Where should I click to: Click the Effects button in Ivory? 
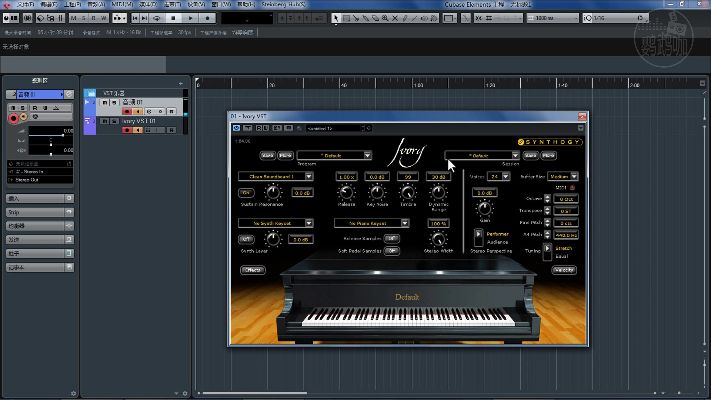coord(252,269)
